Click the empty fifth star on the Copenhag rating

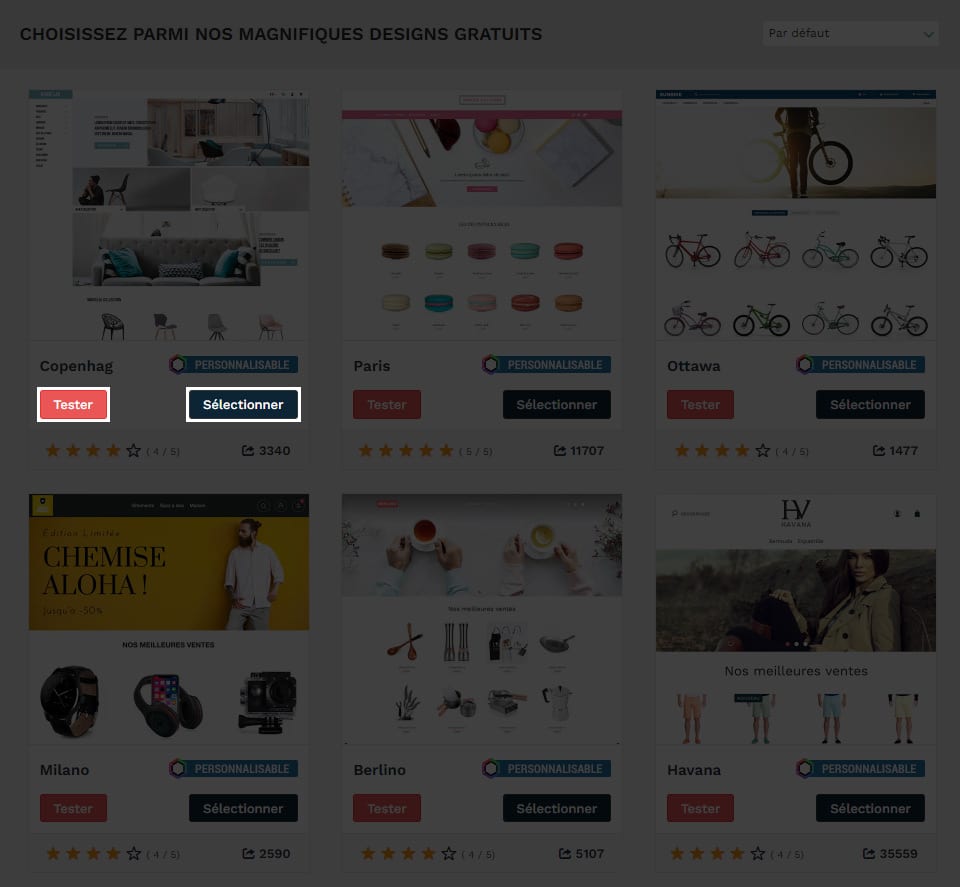(133, 451)
